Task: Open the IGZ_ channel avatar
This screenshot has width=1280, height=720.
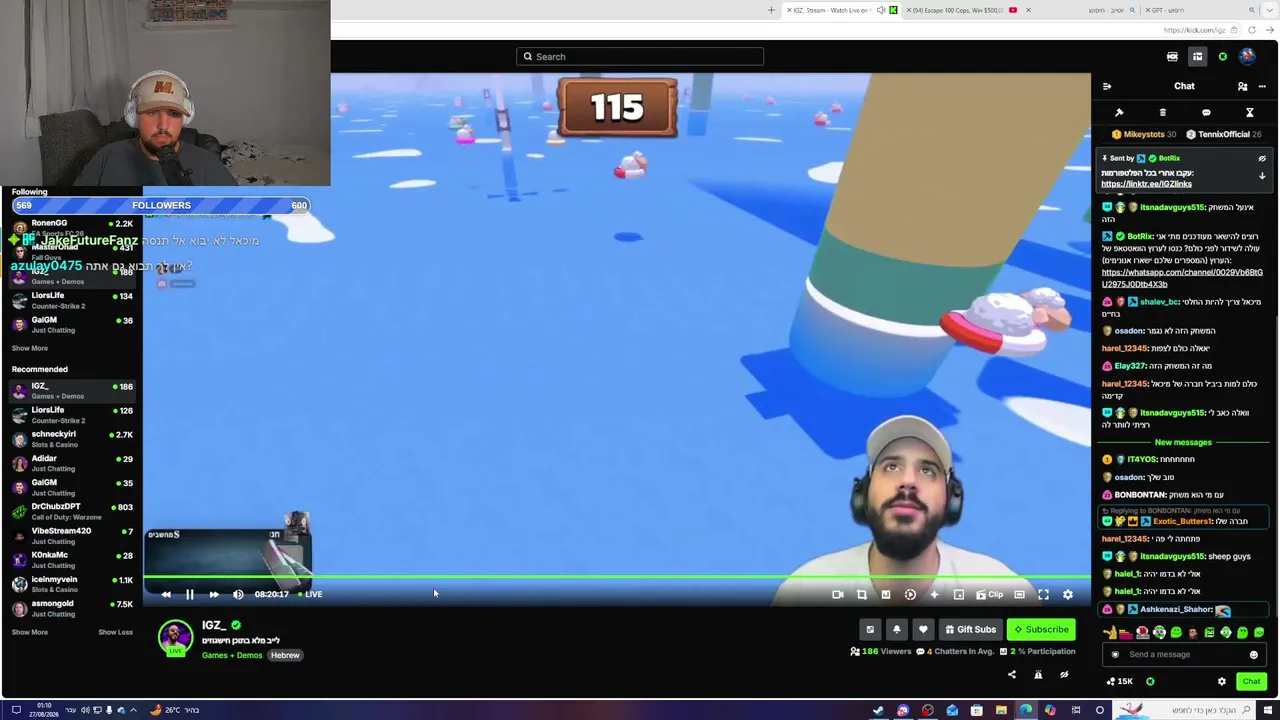Action: tap(175, 637)
